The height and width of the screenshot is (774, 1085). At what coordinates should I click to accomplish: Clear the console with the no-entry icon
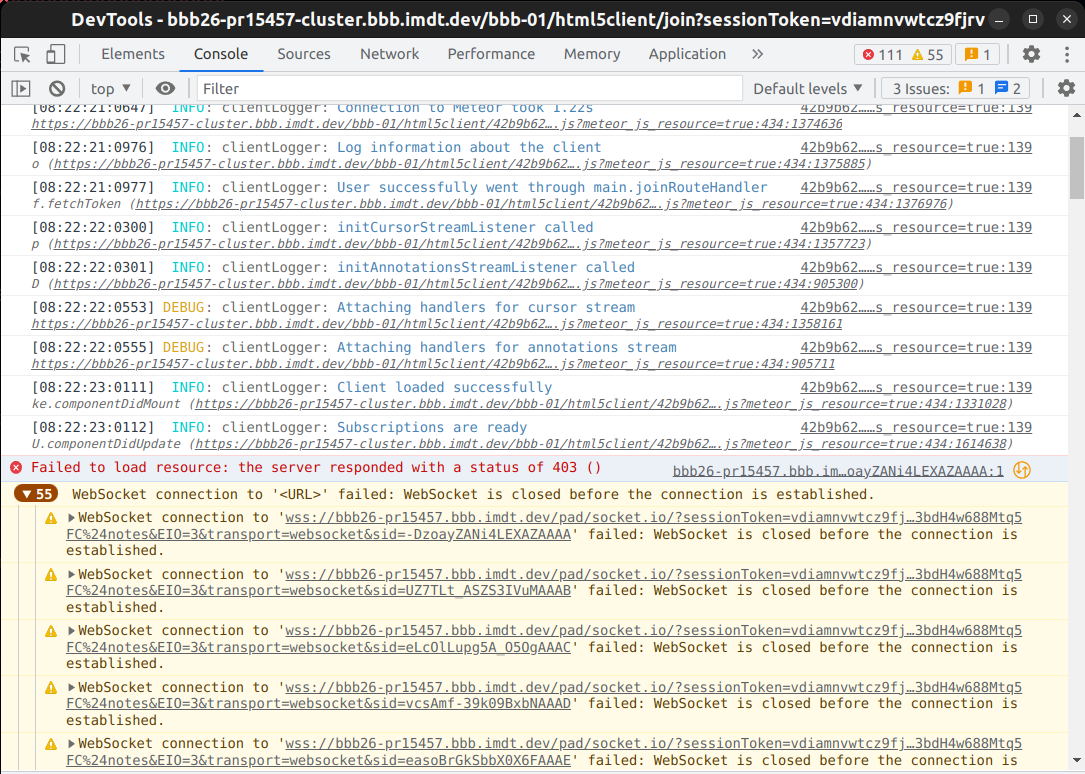(x=57, y=88)
